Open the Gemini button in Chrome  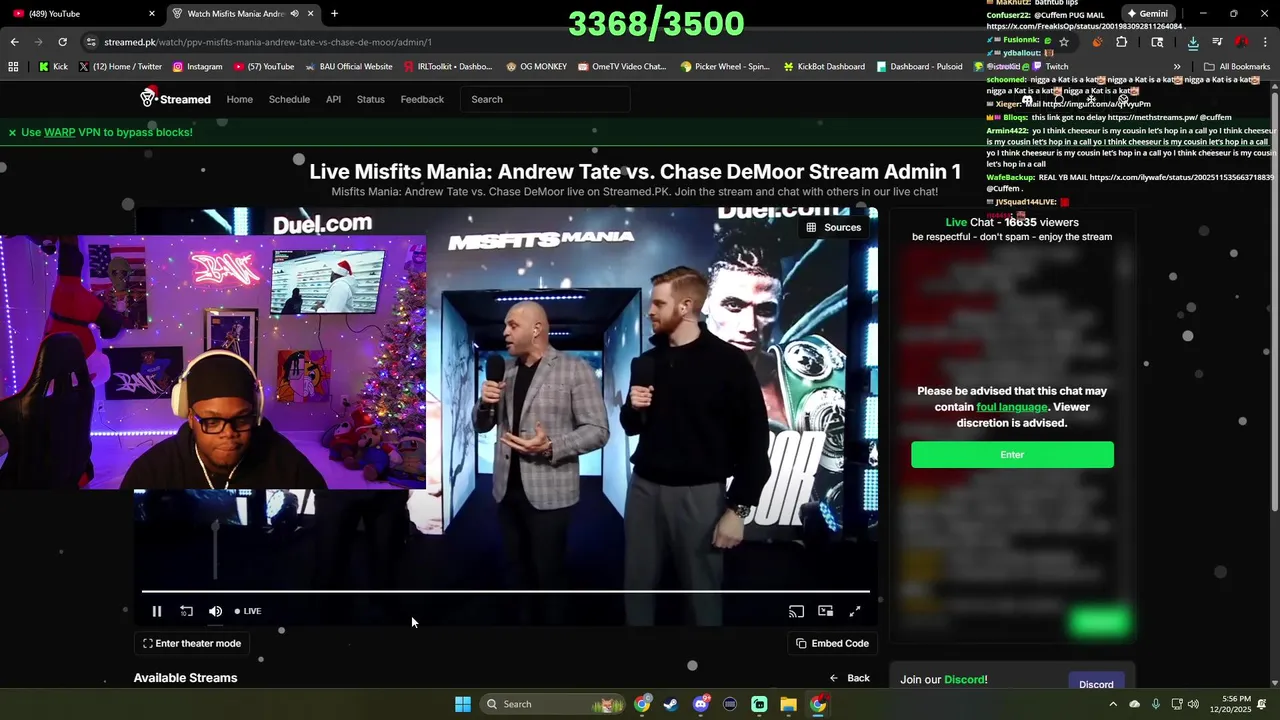tap(1148, 14)
